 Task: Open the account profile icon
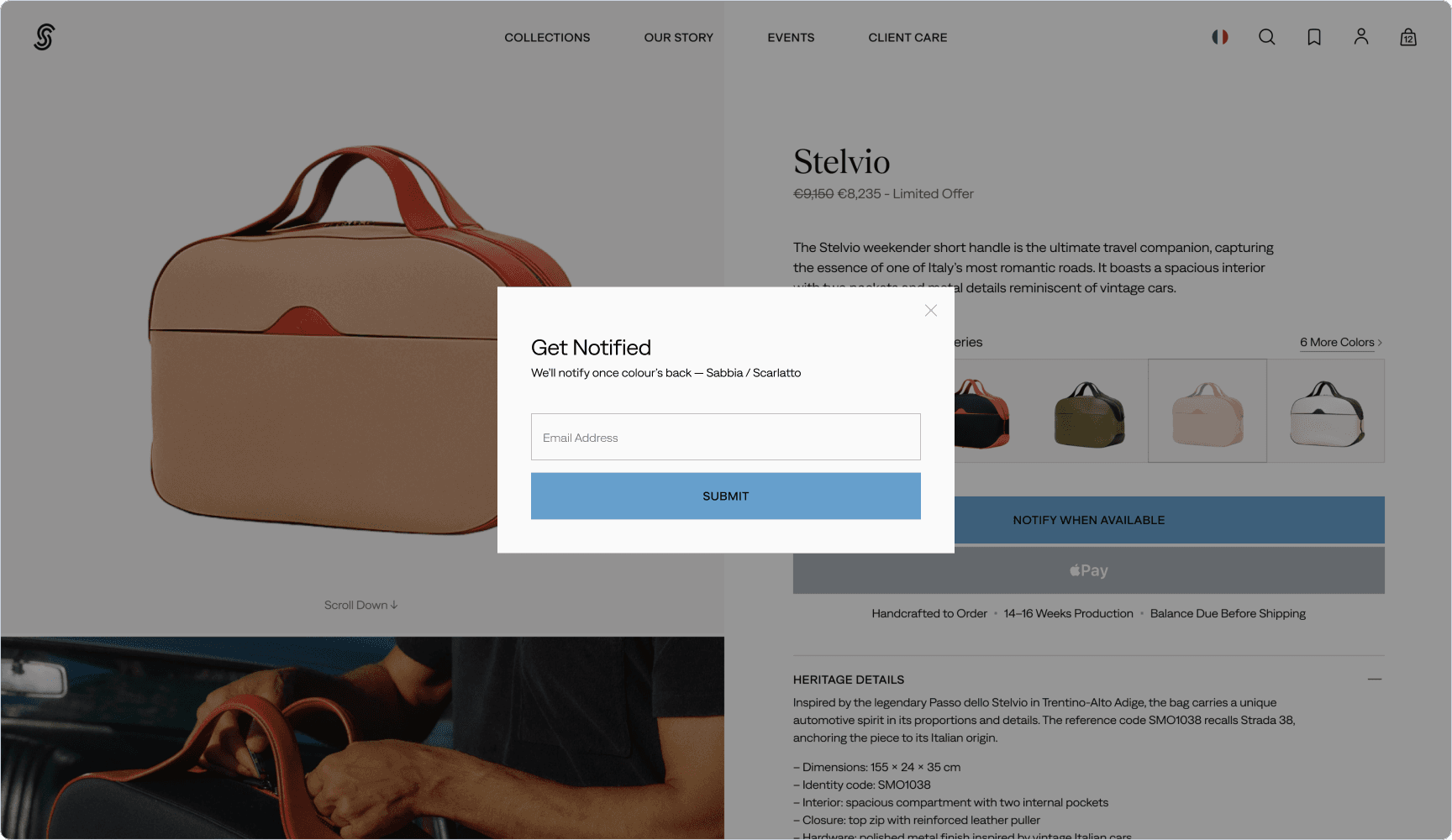coord(1361,37)
